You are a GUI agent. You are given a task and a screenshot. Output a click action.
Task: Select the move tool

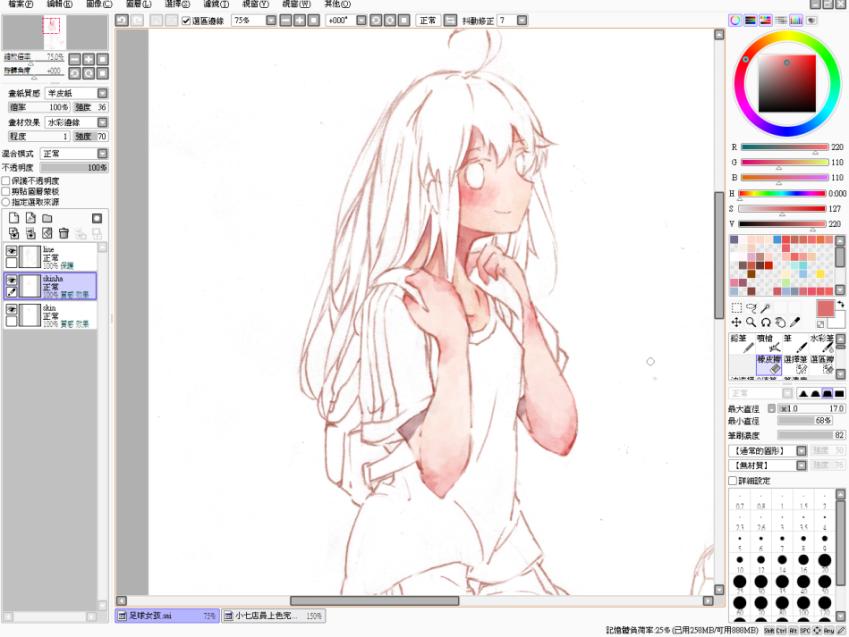tap(736, 322)
